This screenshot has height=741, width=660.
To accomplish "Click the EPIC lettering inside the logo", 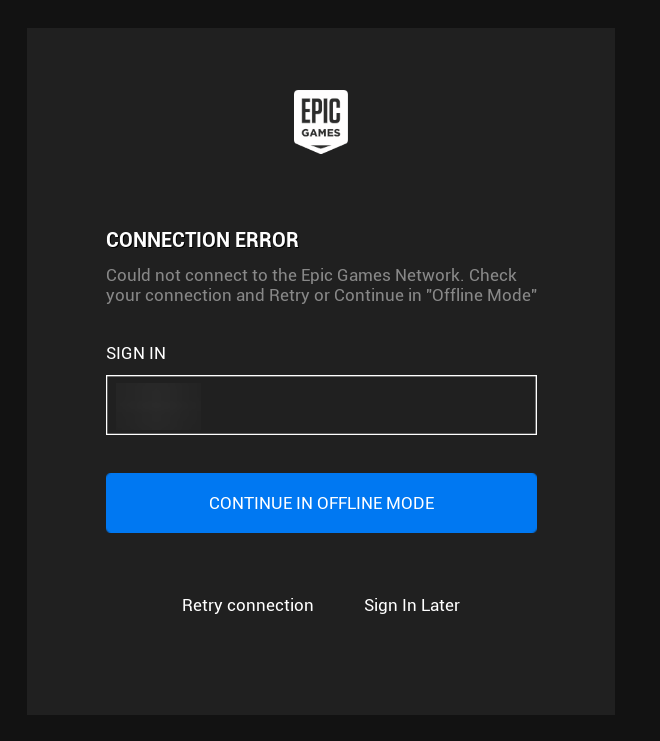I will [321, 111].
